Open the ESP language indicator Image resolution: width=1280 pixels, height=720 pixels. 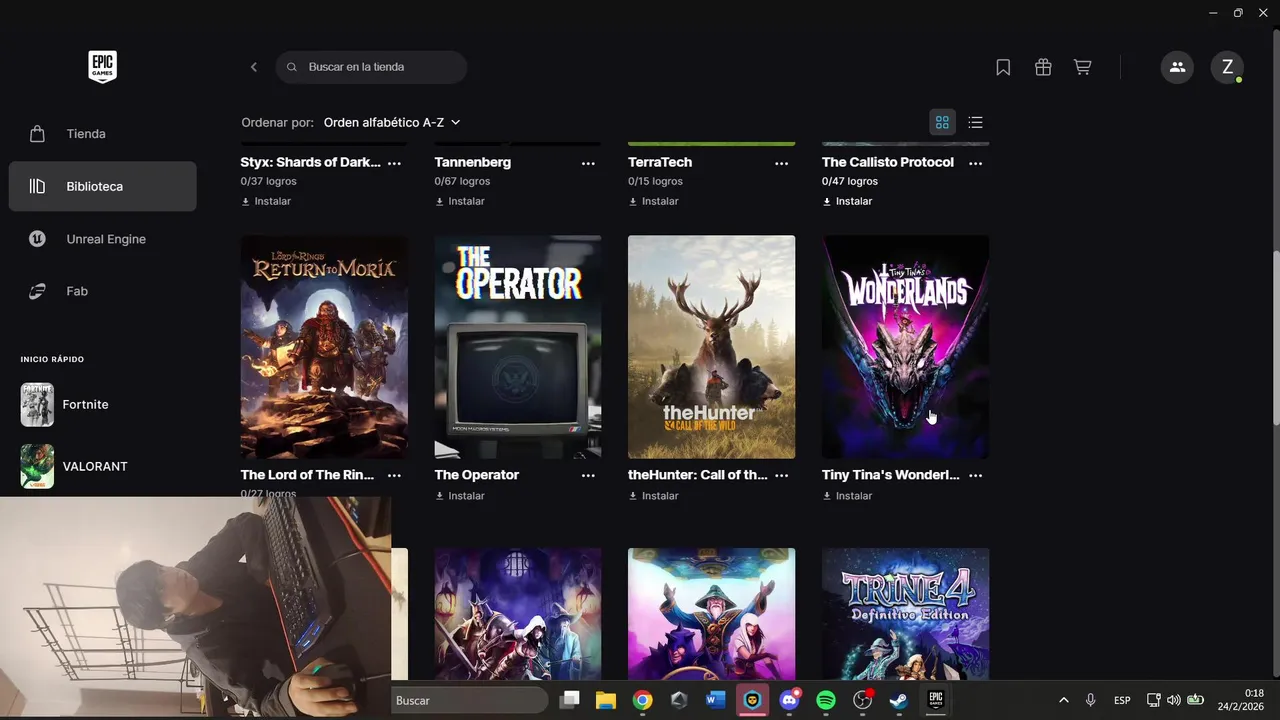click(x=1122, y=700)
